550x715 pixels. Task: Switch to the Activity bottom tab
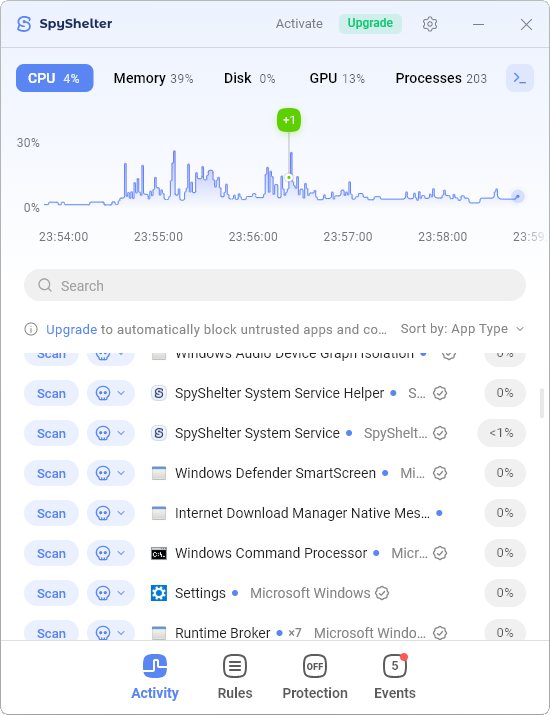click(155, 677)
